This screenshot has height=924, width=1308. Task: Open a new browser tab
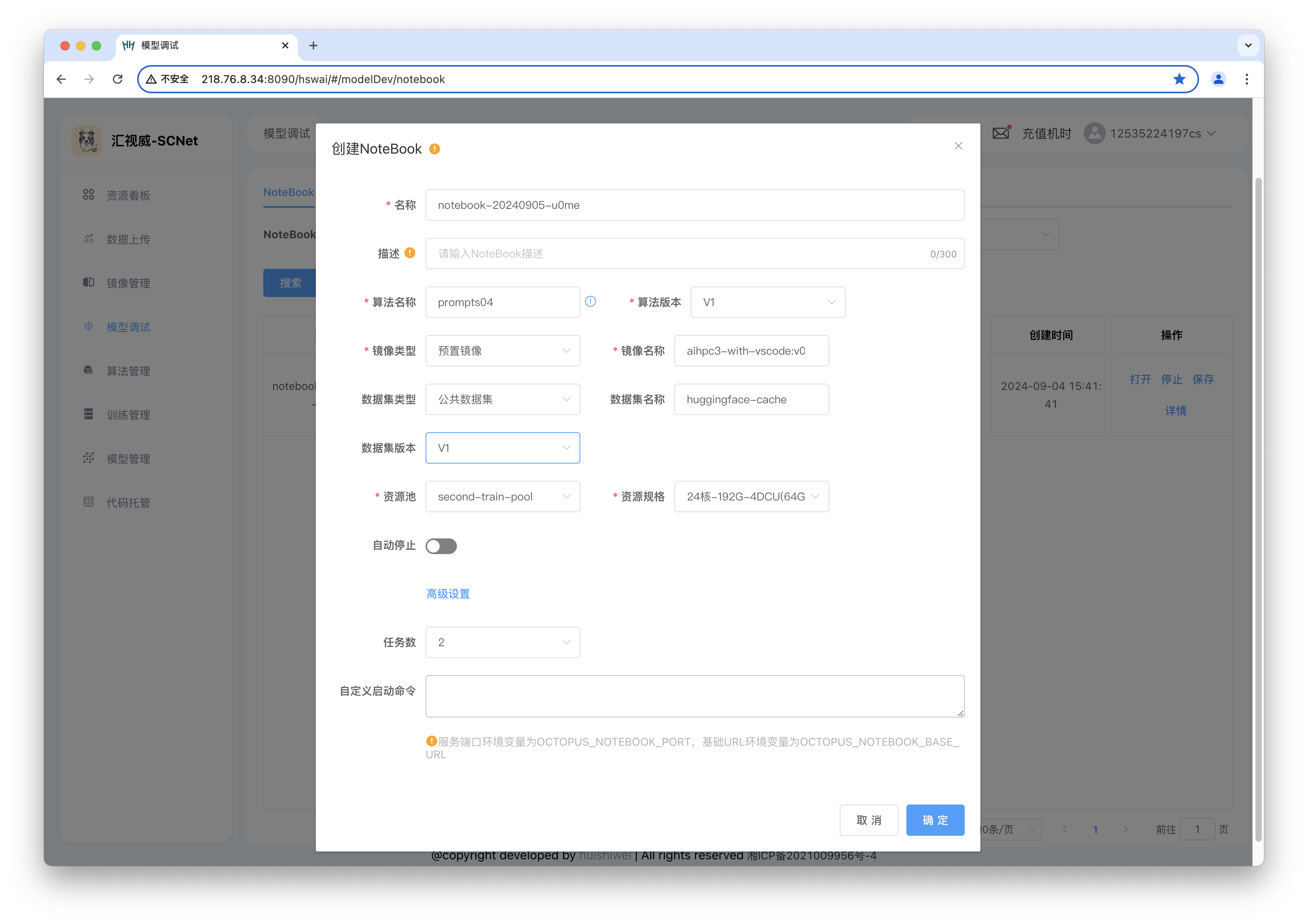click(313, 45)
